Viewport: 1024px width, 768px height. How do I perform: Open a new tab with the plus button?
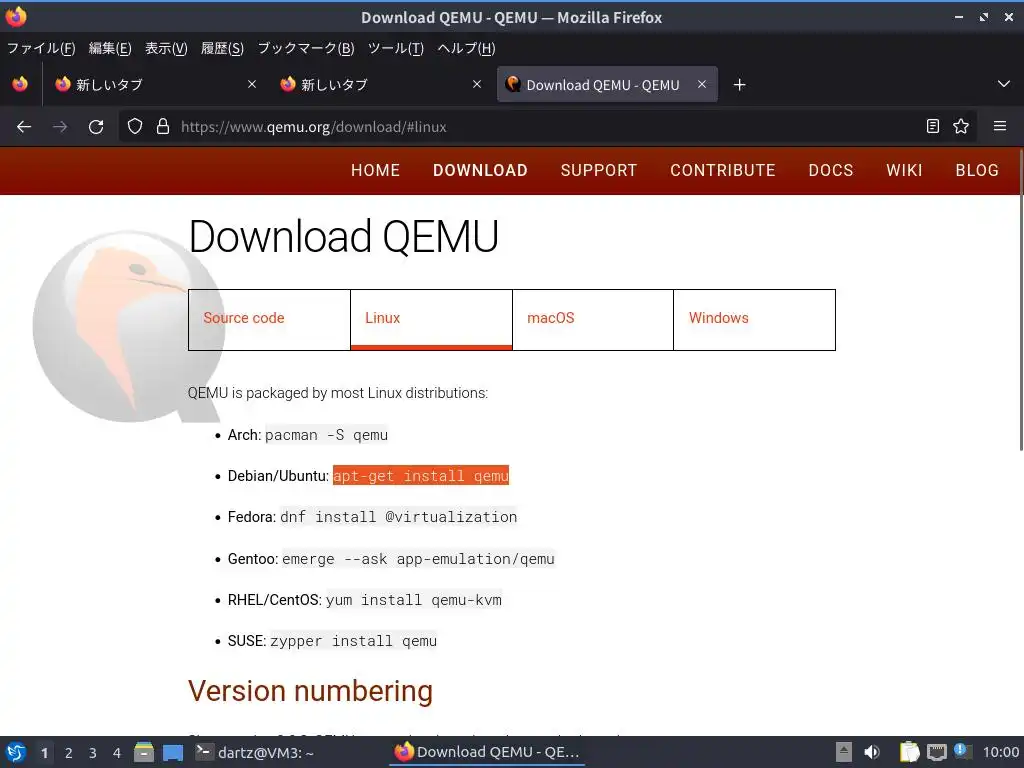739,85
